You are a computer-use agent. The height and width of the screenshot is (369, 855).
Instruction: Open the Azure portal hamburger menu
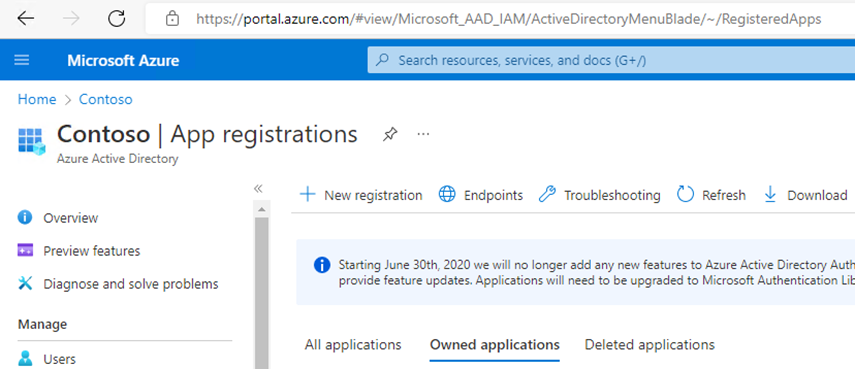22,60
